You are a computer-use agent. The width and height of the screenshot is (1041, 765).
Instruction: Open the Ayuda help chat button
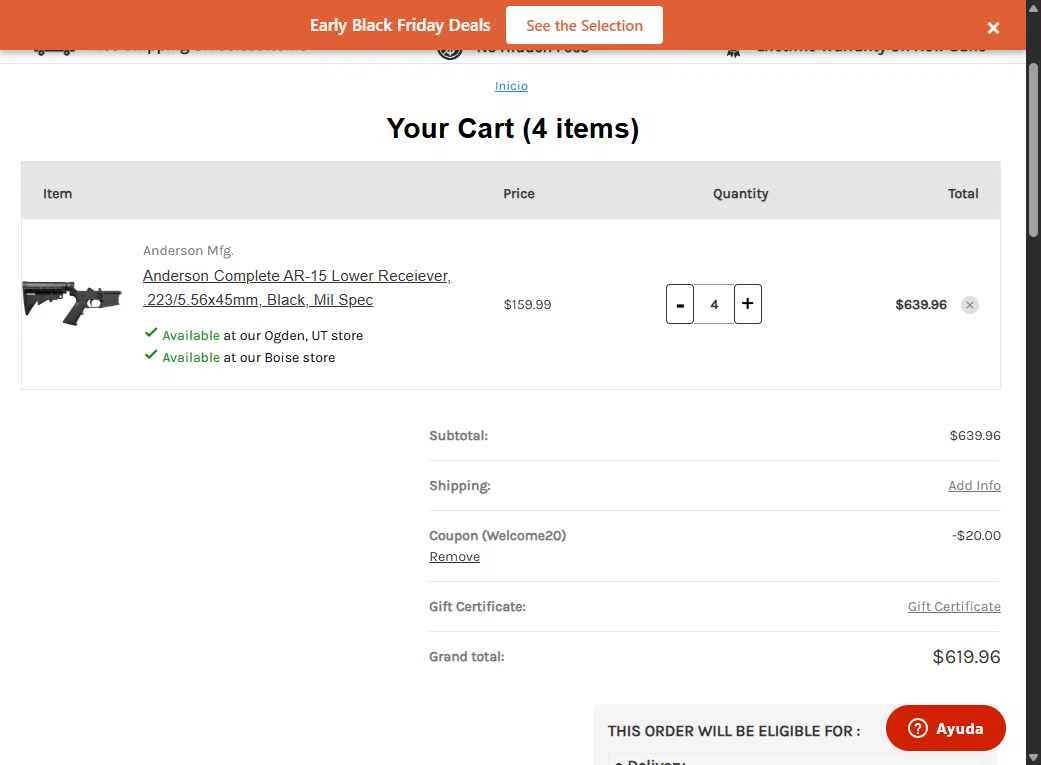(x=945, y=728)
